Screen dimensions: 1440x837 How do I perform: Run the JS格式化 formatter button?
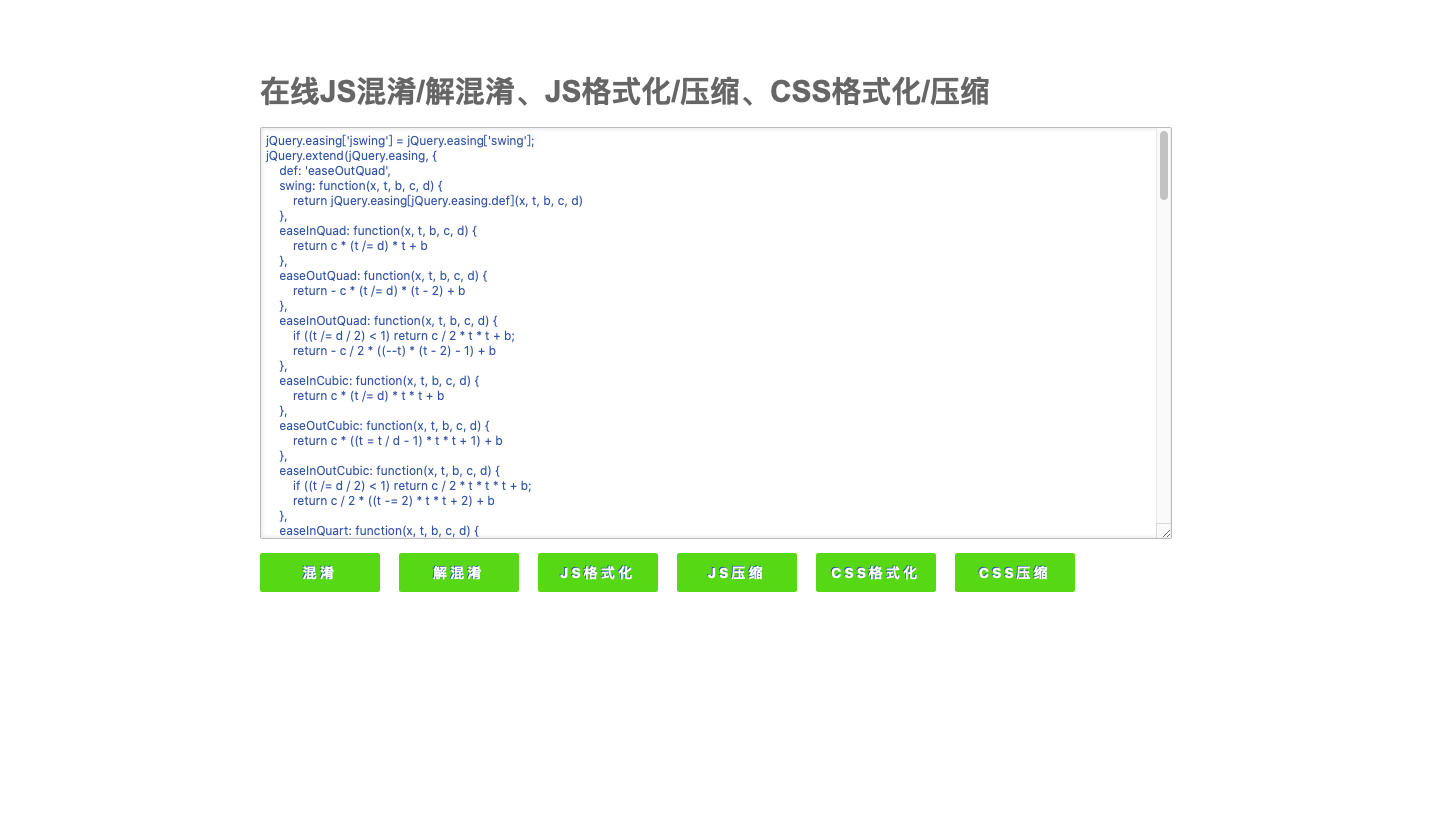tap(598, 573)
